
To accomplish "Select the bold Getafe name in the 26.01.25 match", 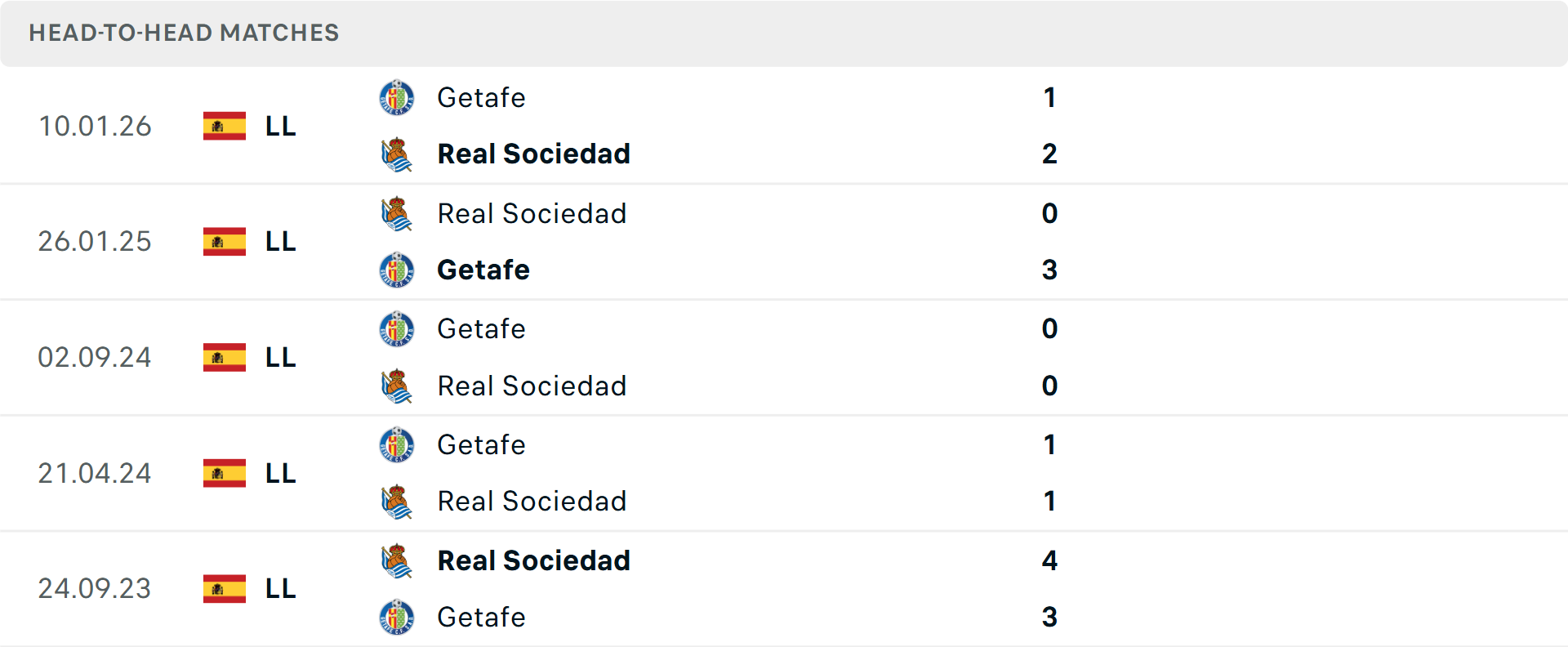I will [x=483, y=270].
